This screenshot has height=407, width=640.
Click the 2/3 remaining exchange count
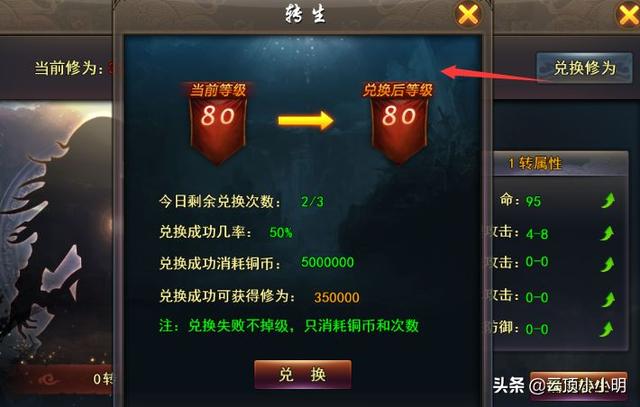(x=312, y=201)
